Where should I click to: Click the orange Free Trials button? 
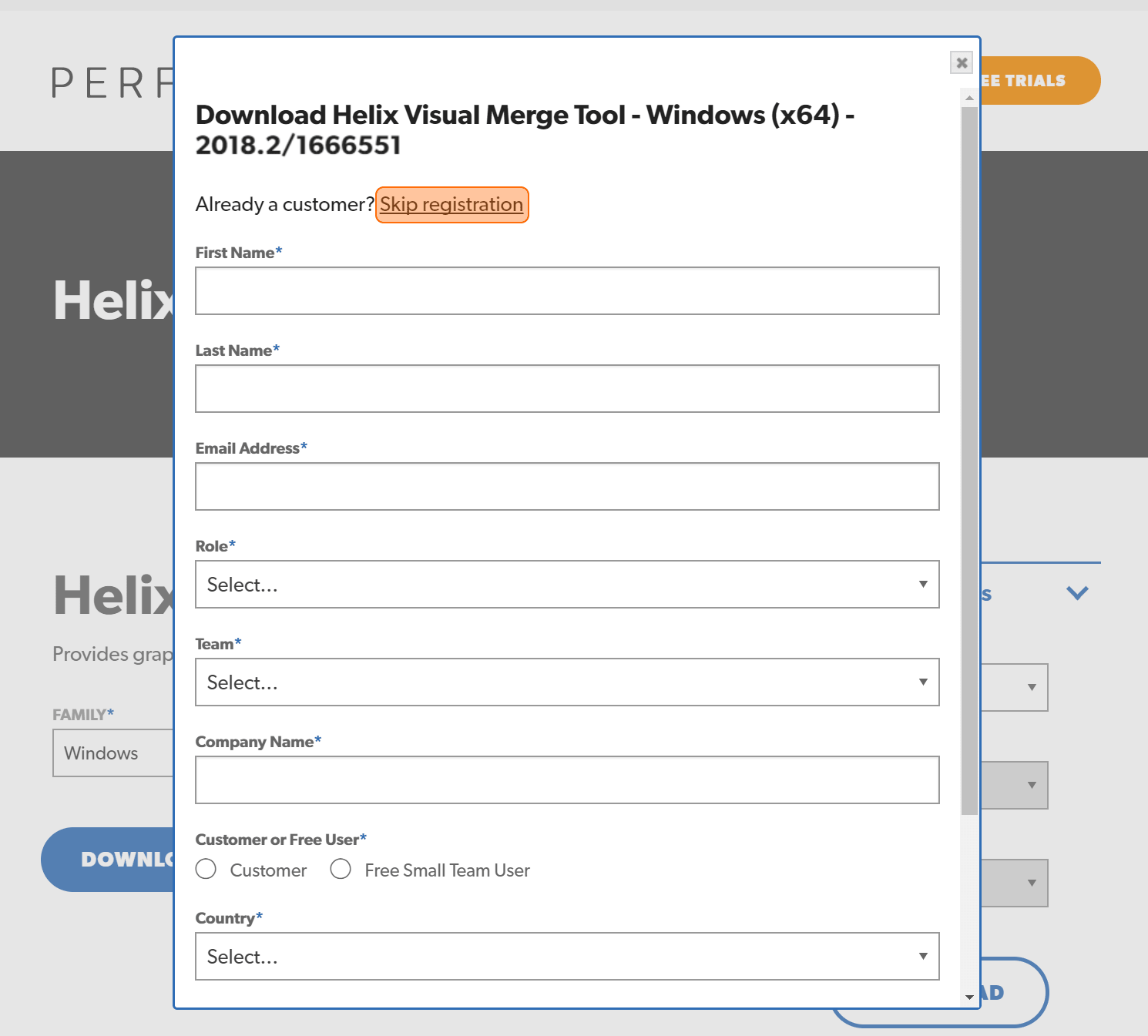[1040, 80]
